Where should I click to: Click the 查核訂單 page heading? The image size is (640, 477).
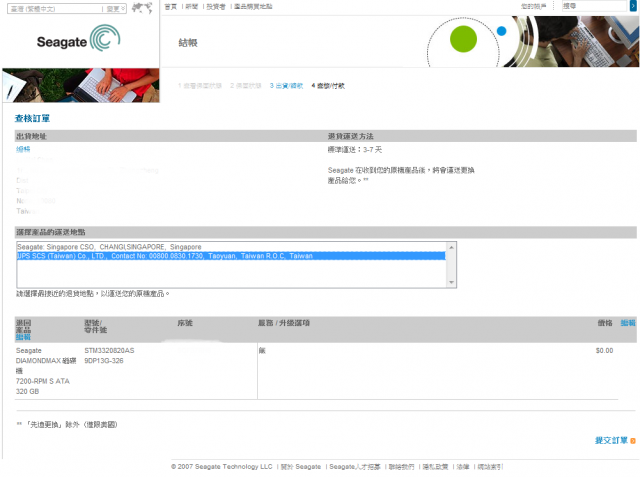32,118
